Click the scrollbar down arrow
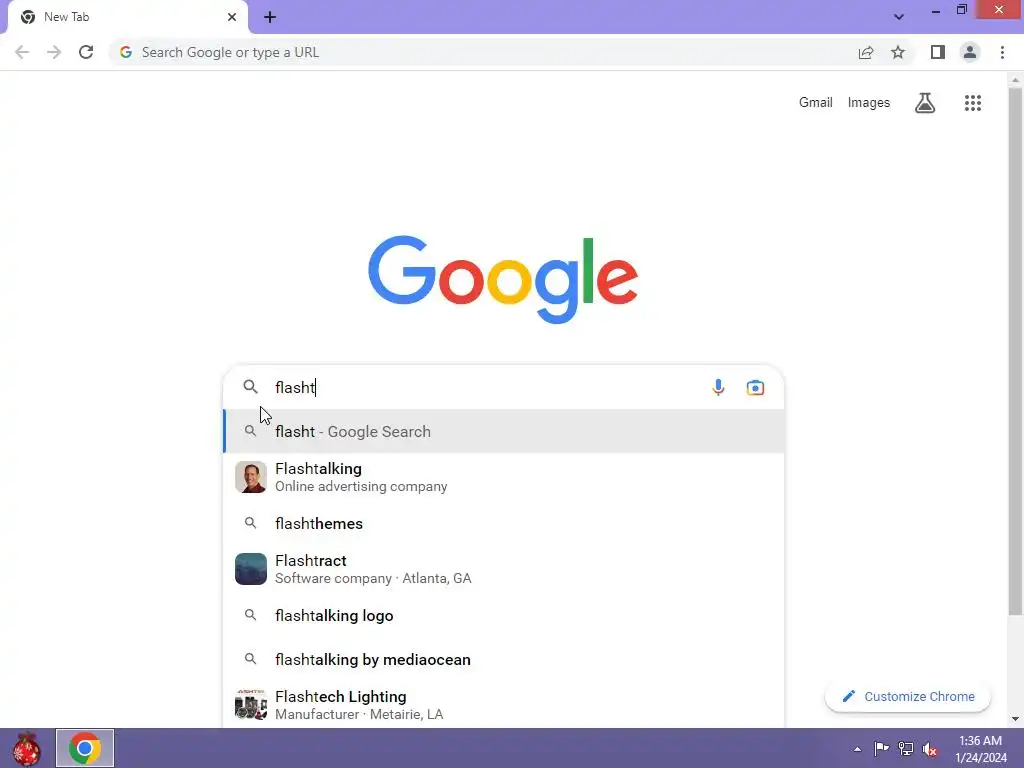This screenshot has width=1024, height=768. (x=1015, y=719)
